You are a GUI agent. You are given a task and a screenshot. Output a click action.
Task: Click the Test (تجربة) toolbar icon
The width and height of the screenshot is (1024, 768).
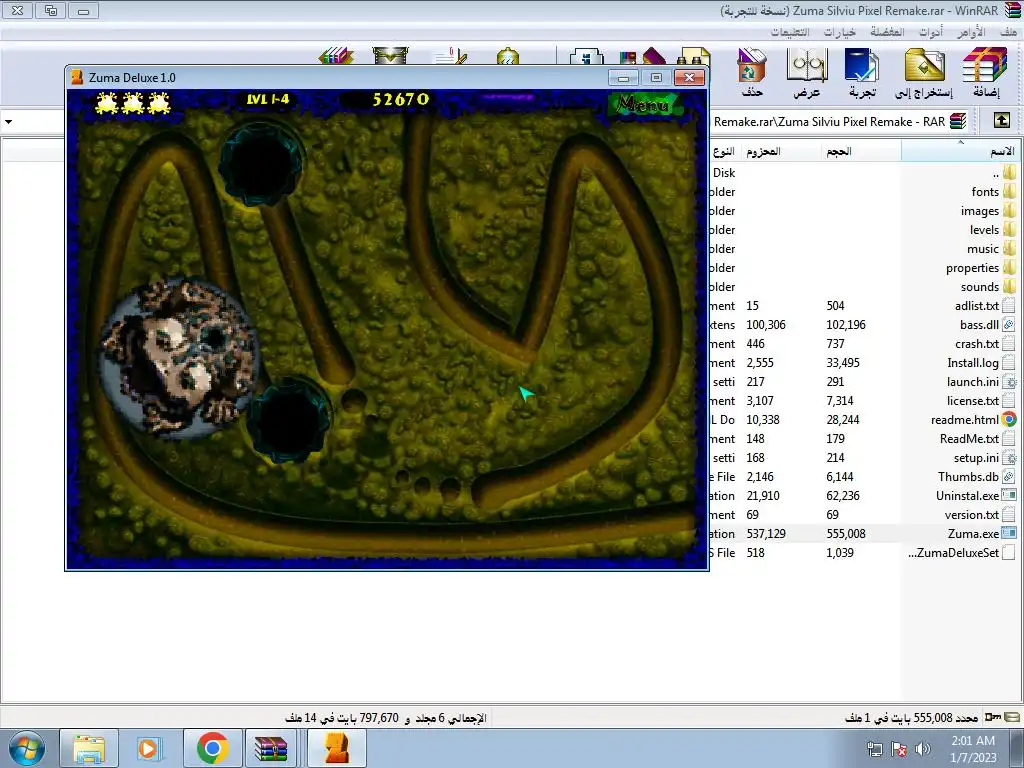click(861, 72)
